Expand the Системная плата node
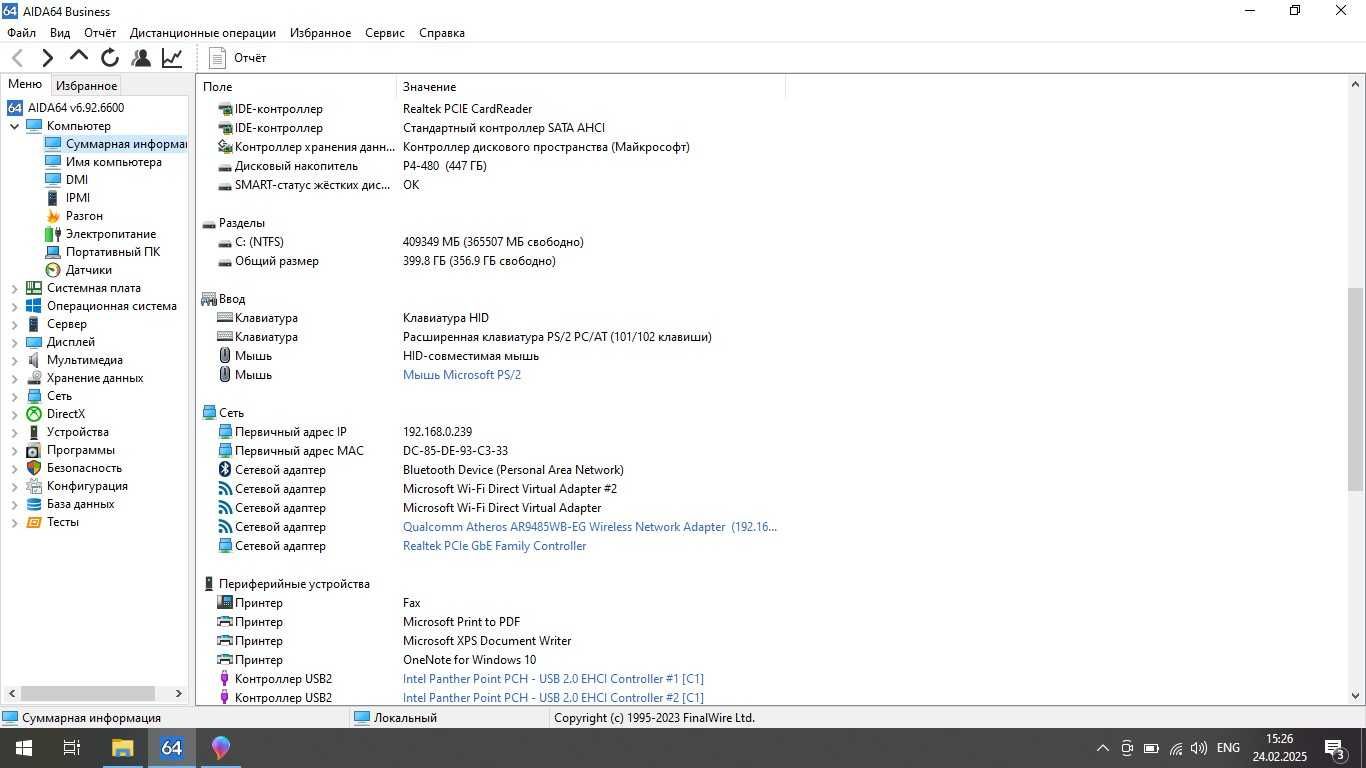This screenshot has height=768, width=1366. point(14,288)
